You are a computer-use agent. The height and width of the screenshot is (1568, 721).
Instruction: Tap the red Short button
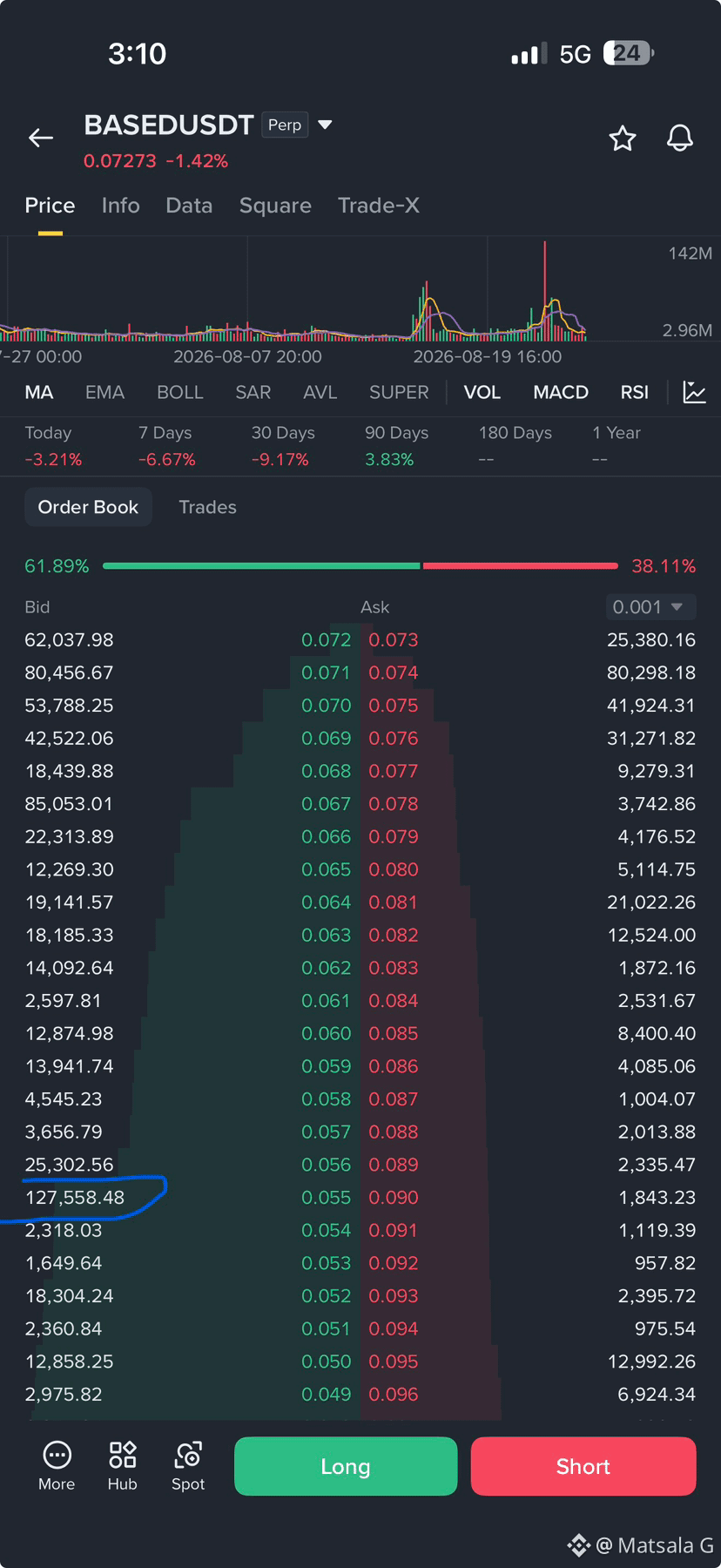583,1466
